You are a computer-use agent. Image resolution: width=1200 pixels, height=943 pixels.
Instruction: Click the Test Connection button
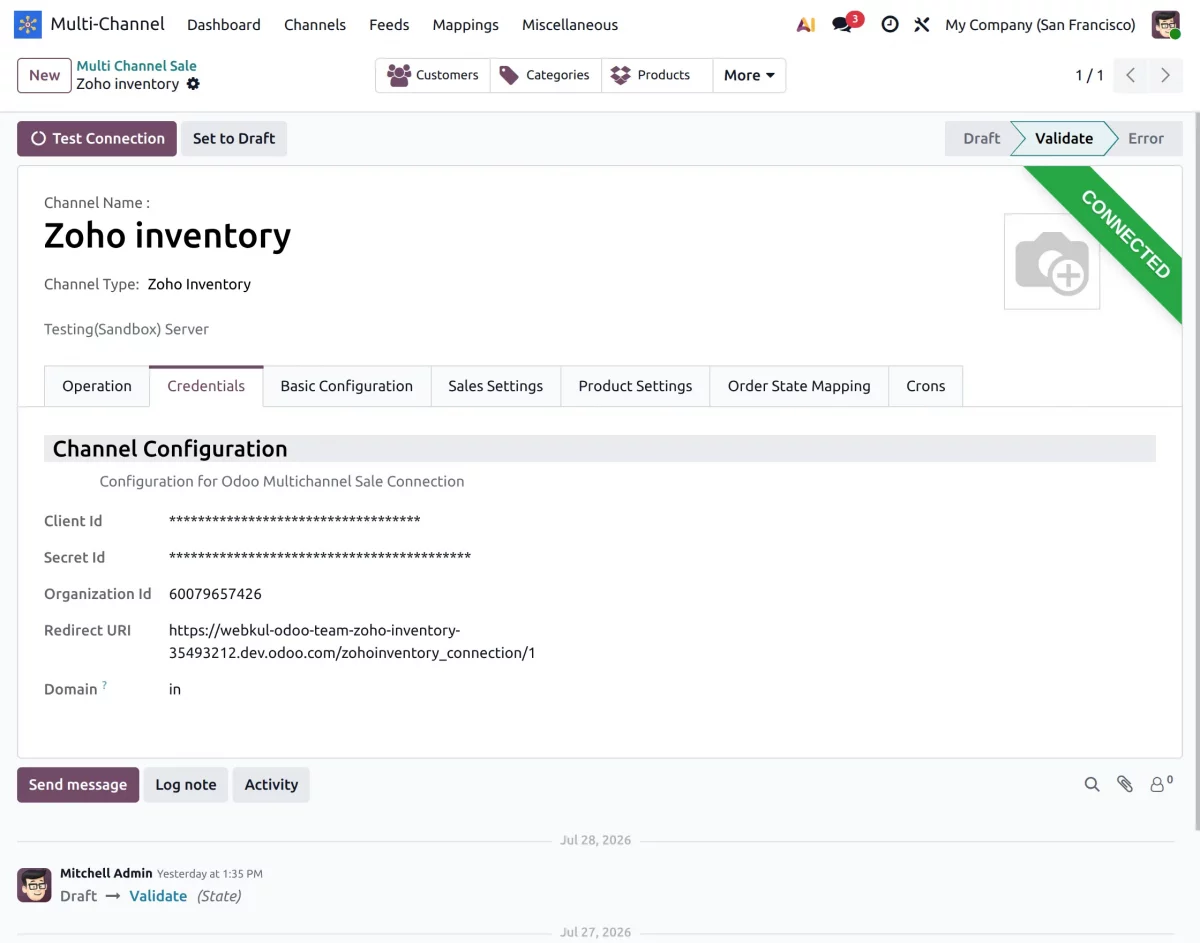97,138
